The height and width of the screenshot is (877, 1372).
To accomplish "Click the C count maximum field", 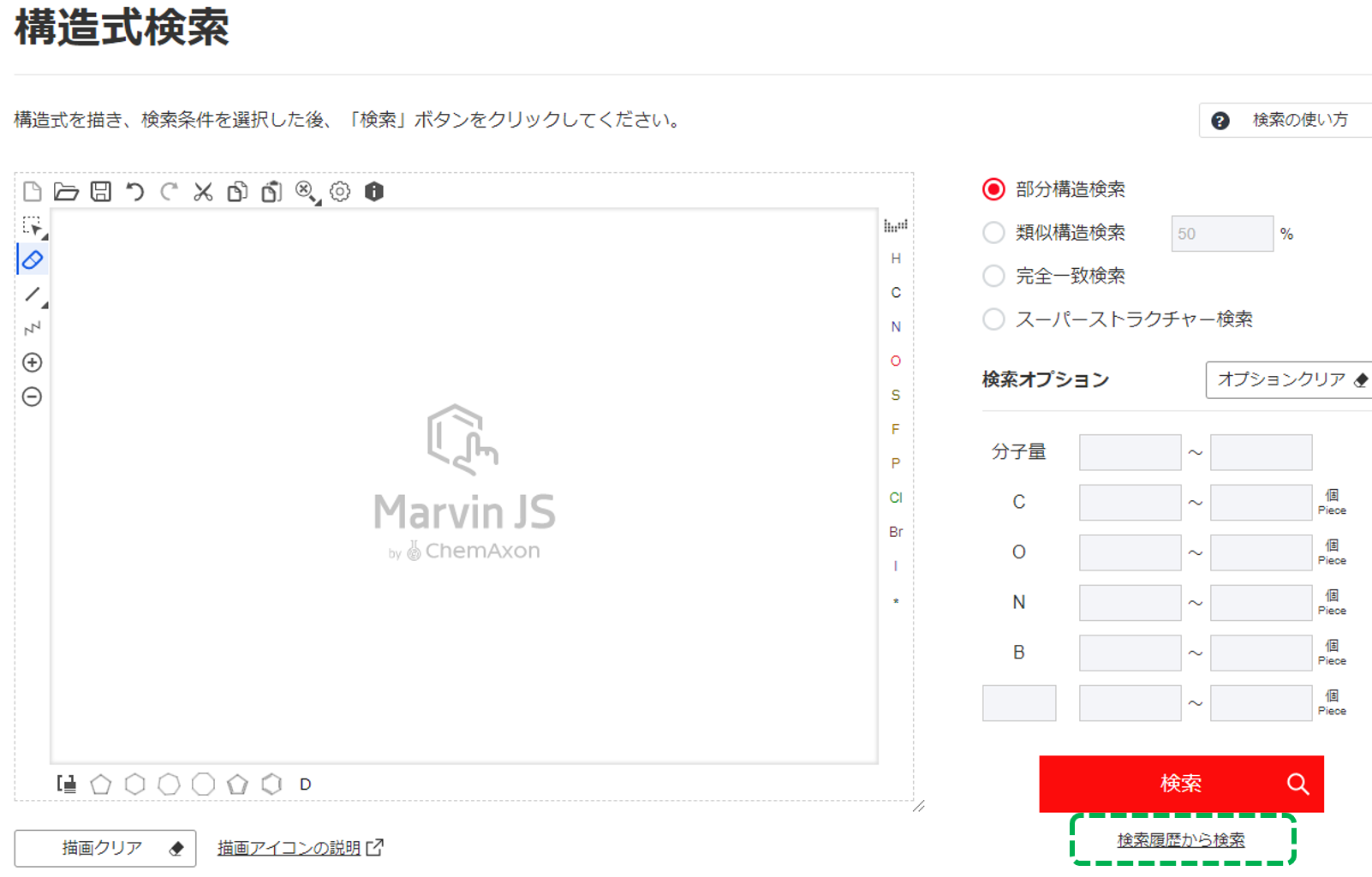I will point(1262,503).
